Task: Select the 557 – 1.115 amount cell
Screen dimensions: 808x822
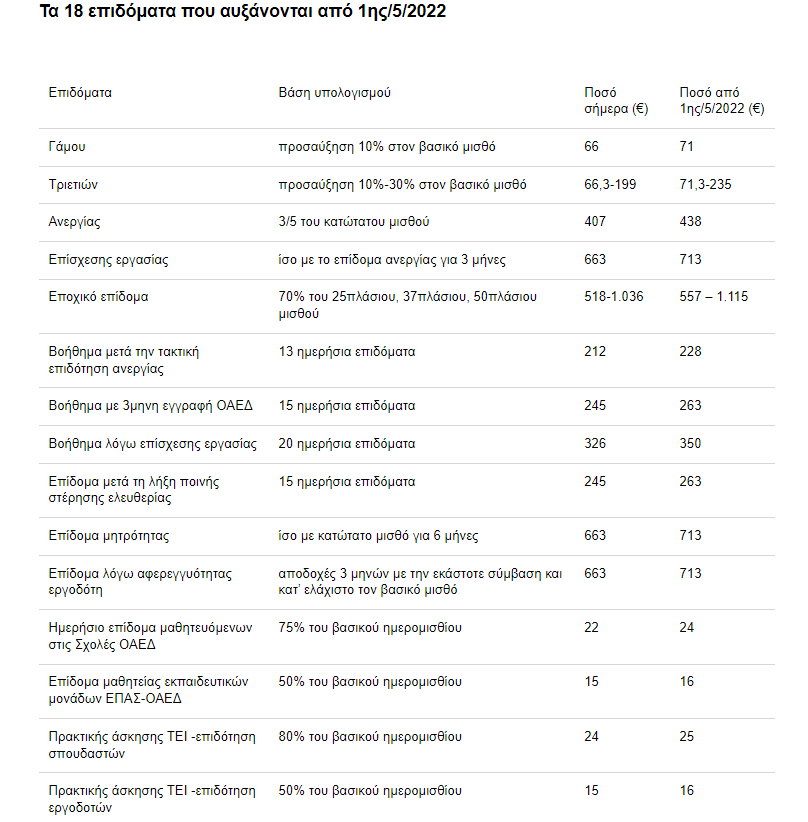Action: coord(714,297)
